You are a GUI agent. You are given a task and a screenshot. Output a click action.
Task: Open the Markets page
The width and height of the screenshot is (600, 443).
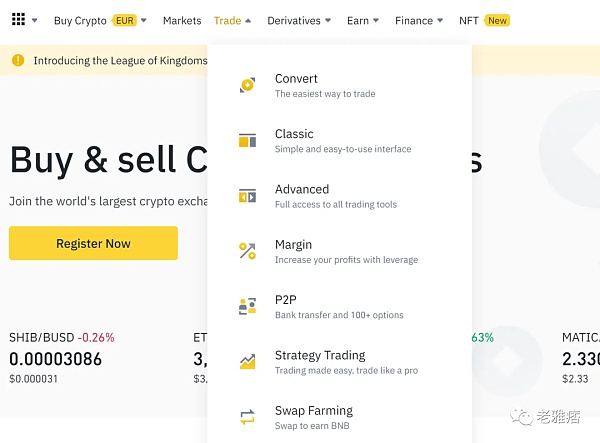pos(182,20)
